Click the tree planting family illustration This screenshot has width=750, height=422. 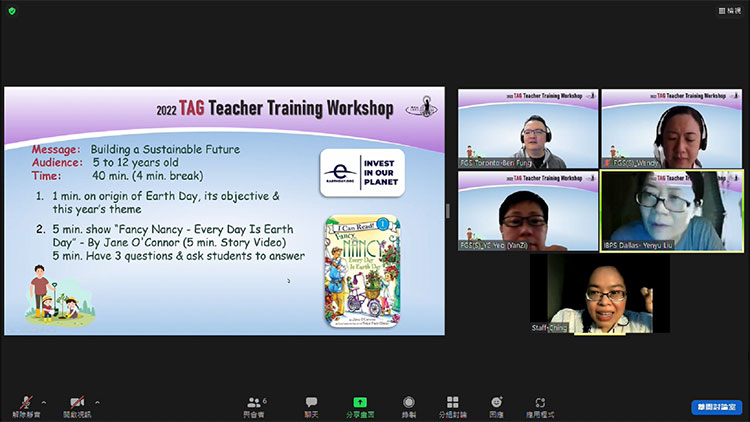pyautogui.click(x=59, y=295)
